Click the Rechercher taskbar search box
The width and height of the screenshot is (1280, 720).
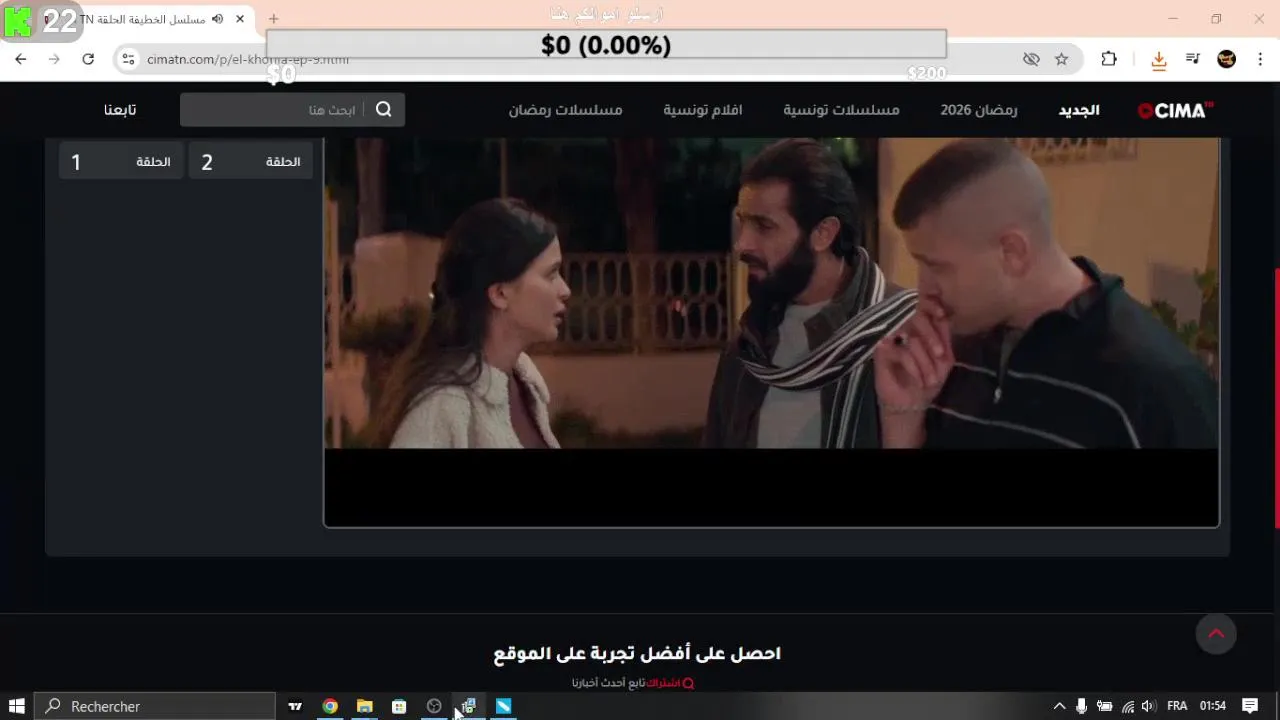tap(155, 706)
